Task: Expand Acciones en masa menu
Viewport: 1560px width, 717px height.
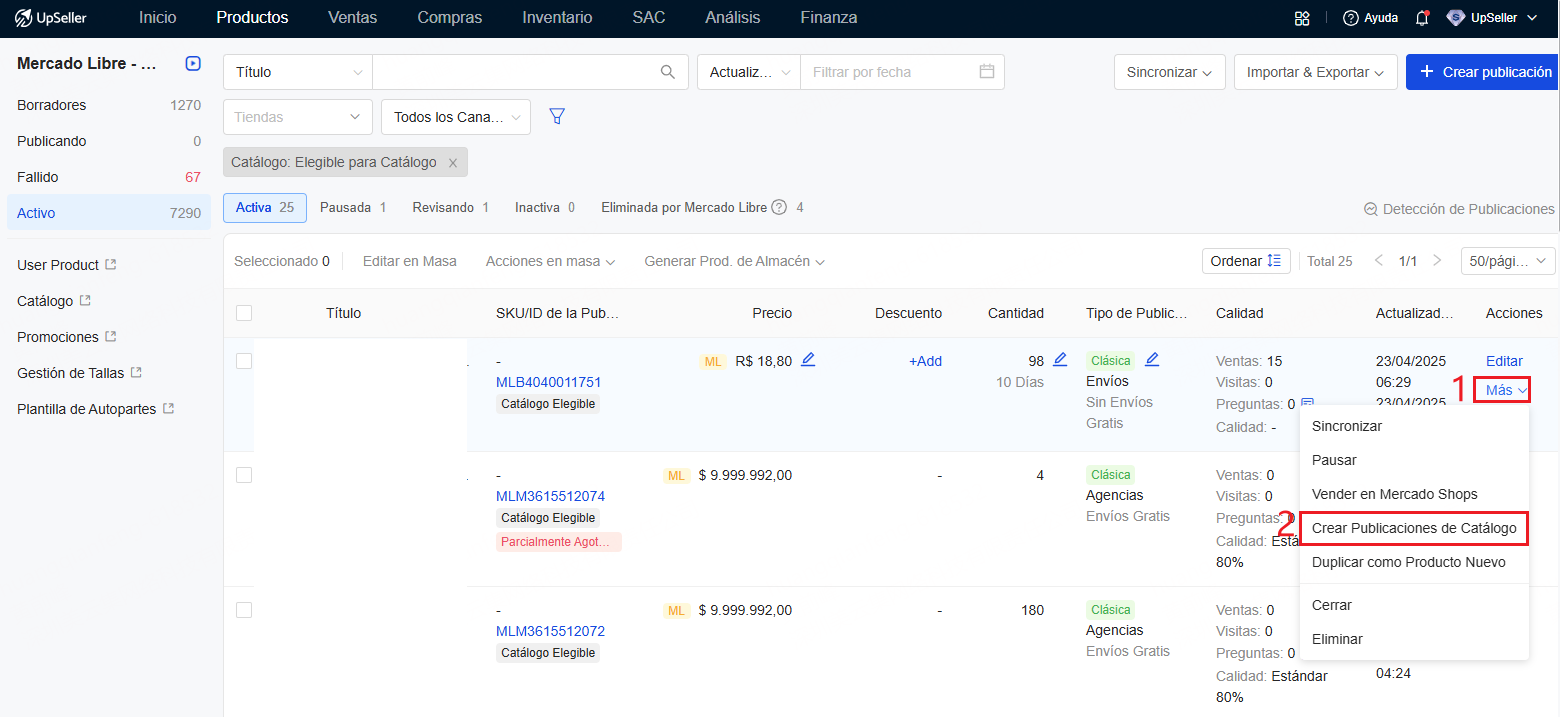Action: coord(550,261)
